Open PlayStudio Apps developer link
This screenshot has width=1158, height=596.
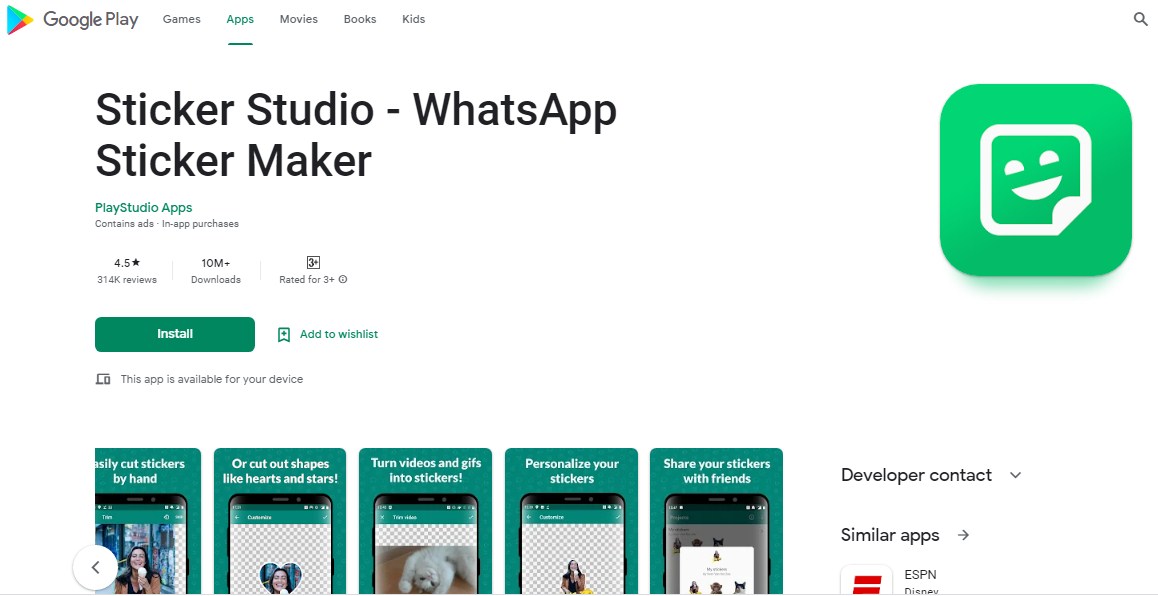[143, 208]
